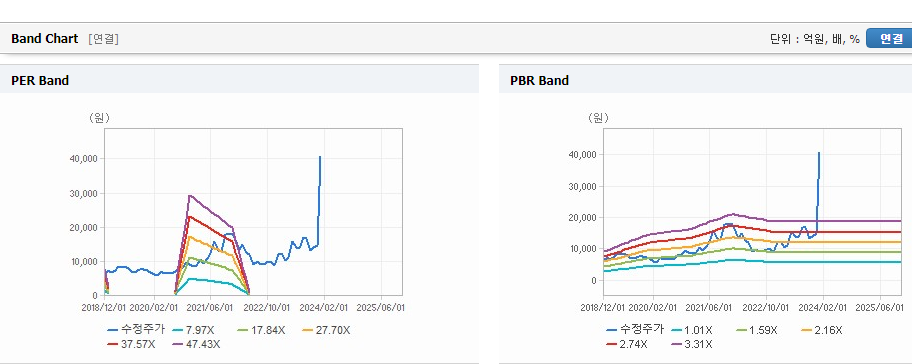Screen dimensions: 912x364
Task: Click 20,000 on PBR Band y-axis
Action: (583, 217)
